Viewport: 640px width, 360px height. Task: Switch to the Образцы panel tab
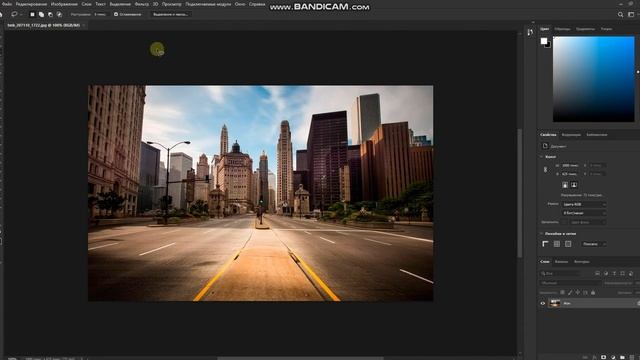[562, 29]
